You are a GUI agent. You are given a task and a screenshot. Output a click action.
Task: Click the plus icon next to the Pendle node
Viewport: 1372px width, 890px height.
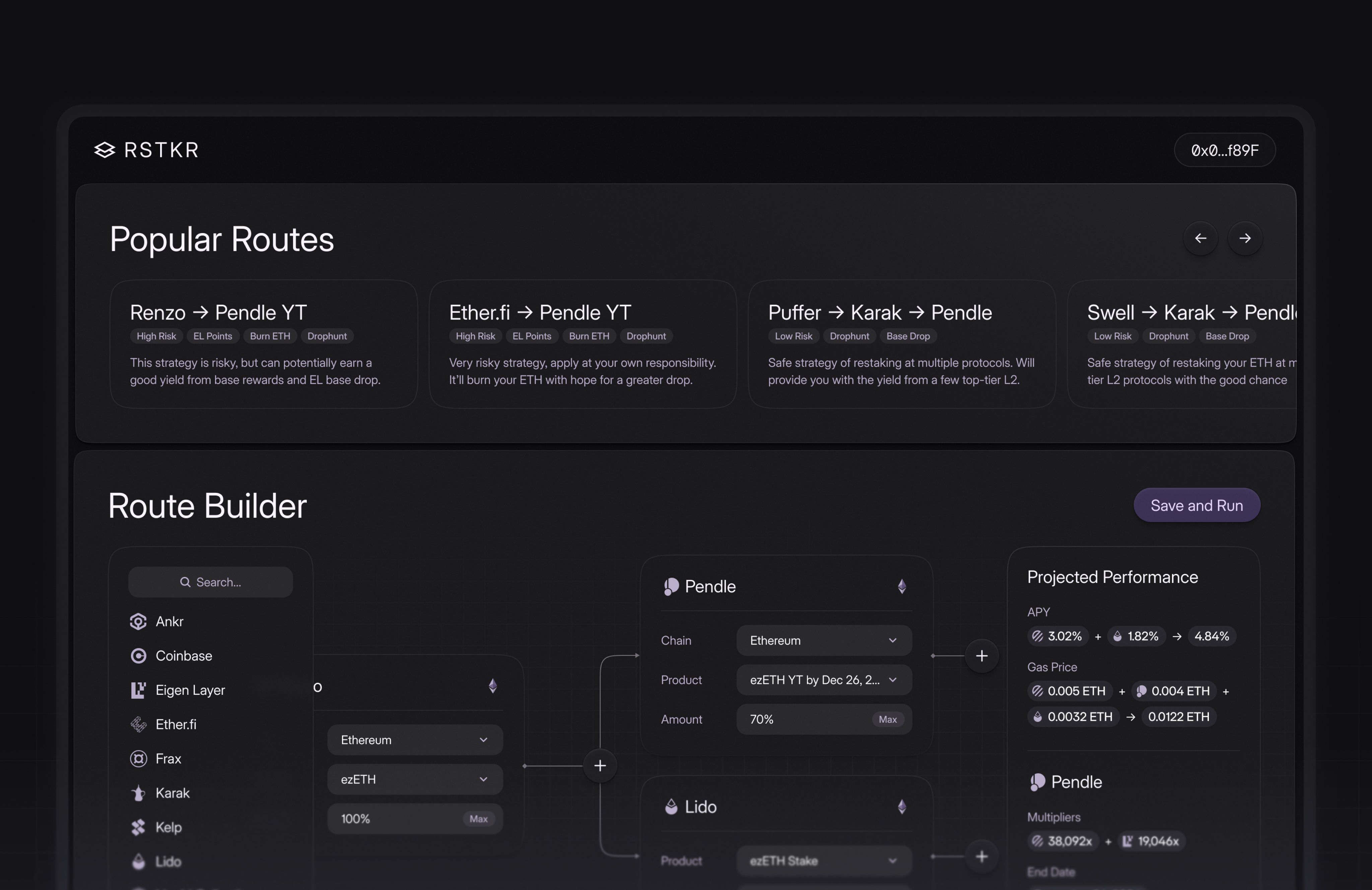(x=982, y=655)
